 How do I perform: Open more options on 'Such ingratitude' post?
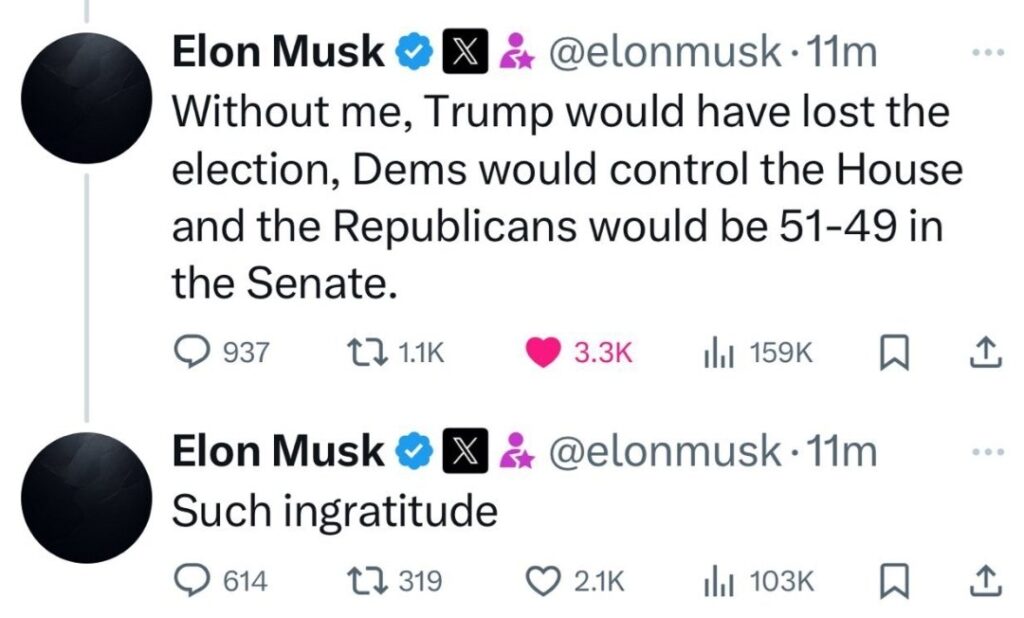coord(986,452)
